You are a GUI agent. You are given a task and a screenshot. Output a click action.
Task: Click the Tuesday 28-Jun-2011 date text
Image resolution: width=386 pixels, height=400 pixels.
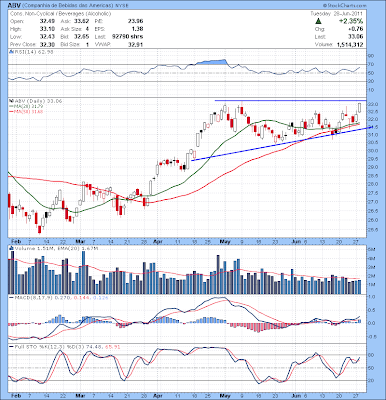pos(337,14)
